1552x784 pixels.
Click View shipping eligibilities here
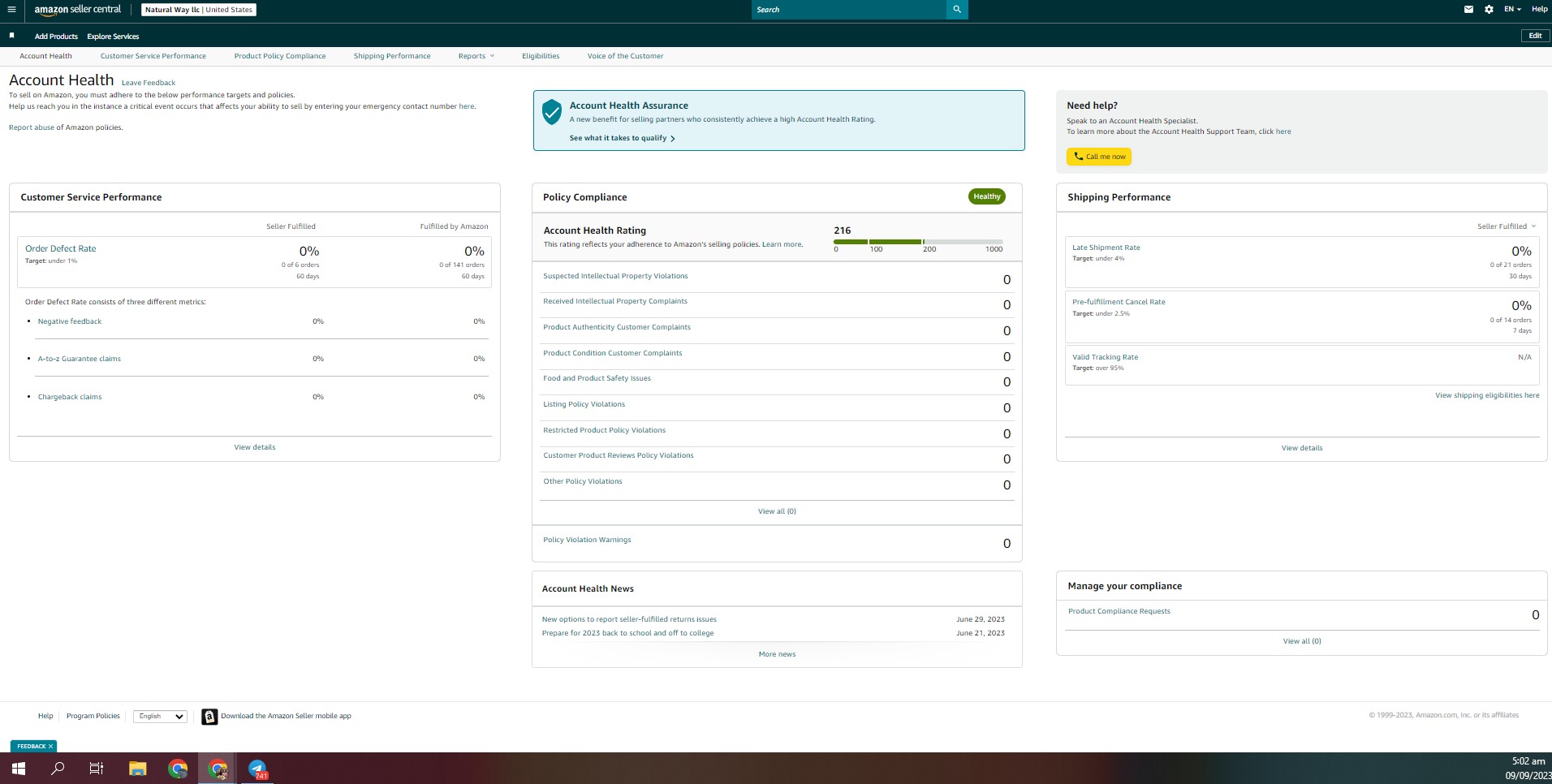(1487, 395)
